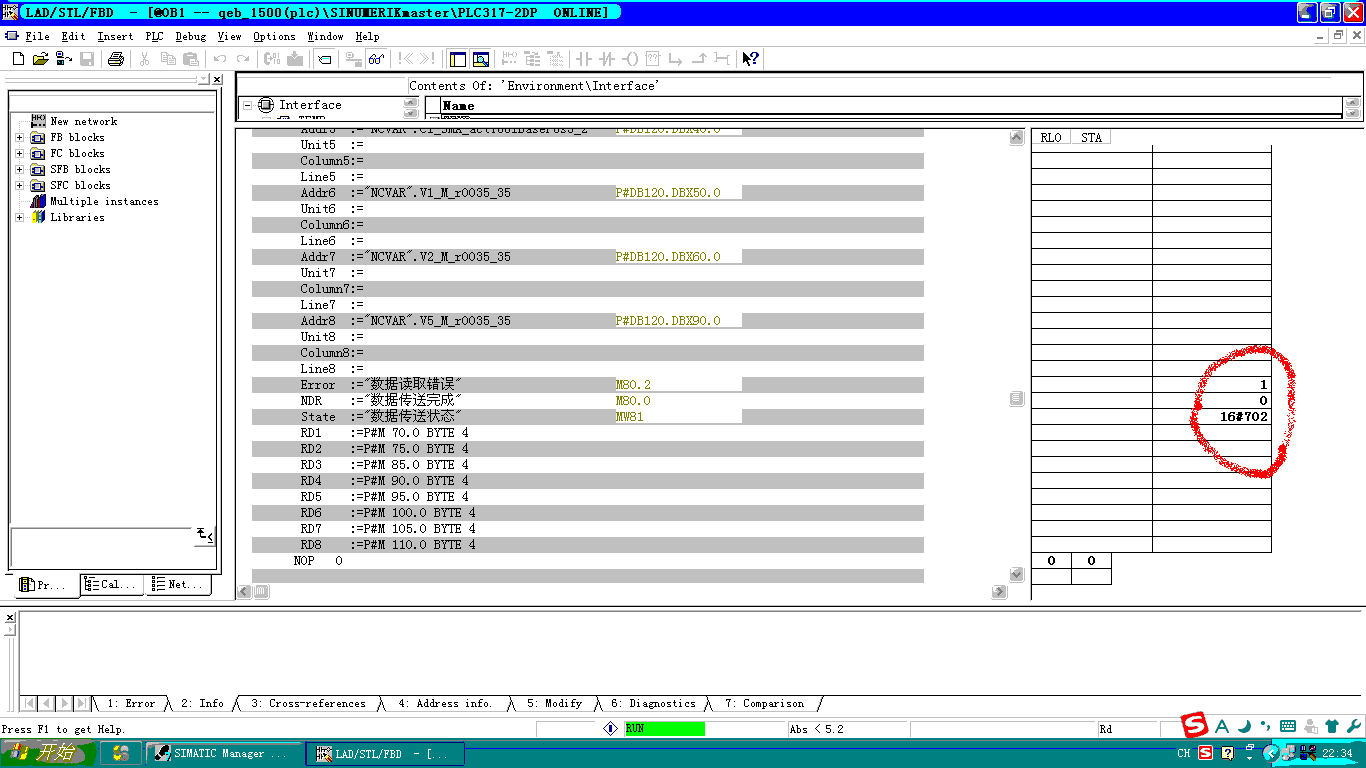
Task: Click the Download to PLC toolbar icon
Action: [295, 59]
